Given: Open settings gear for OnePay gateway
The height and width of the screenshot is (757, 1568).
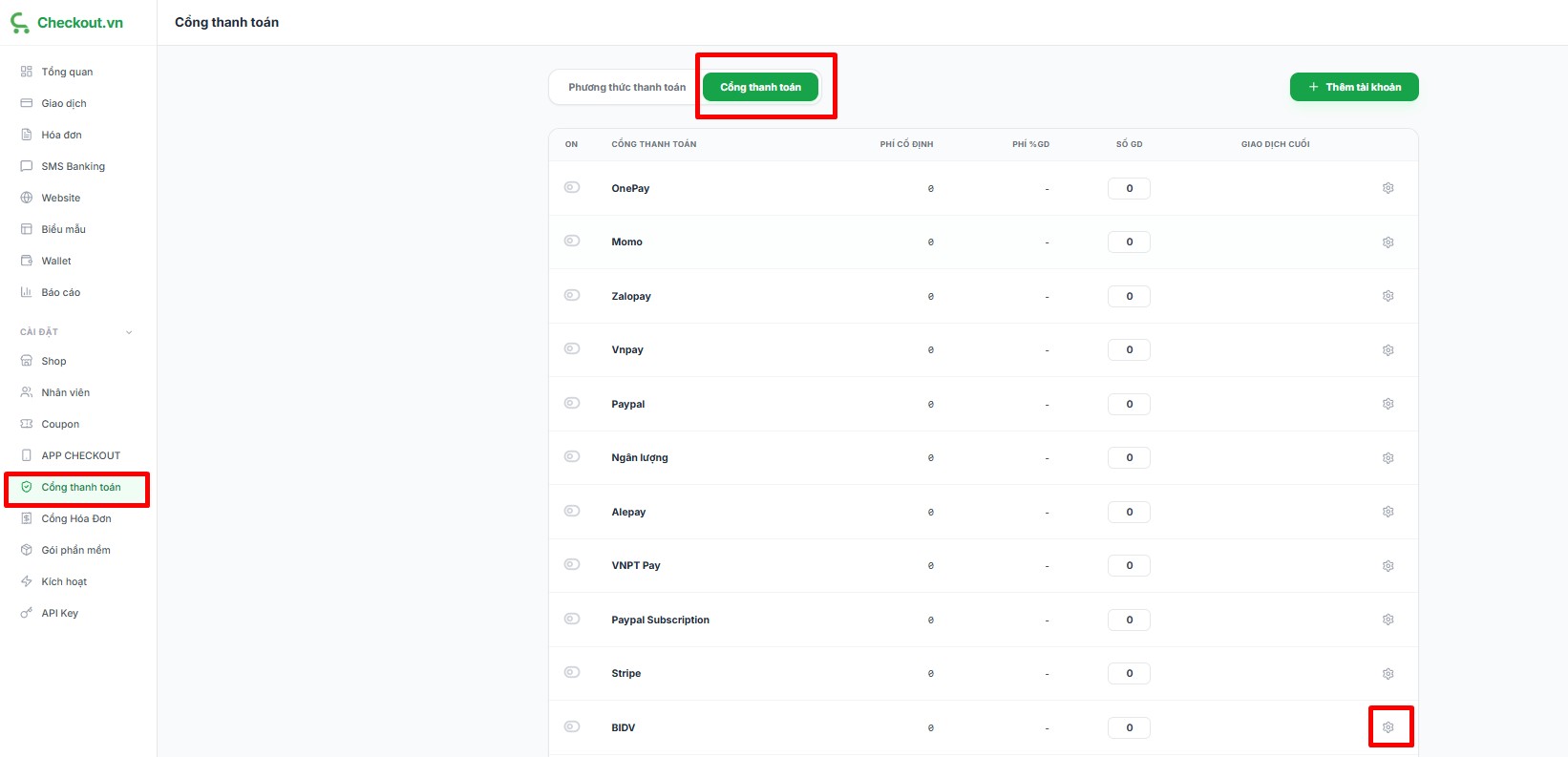Looking at the screenshot, I should tap(1388, 188).
